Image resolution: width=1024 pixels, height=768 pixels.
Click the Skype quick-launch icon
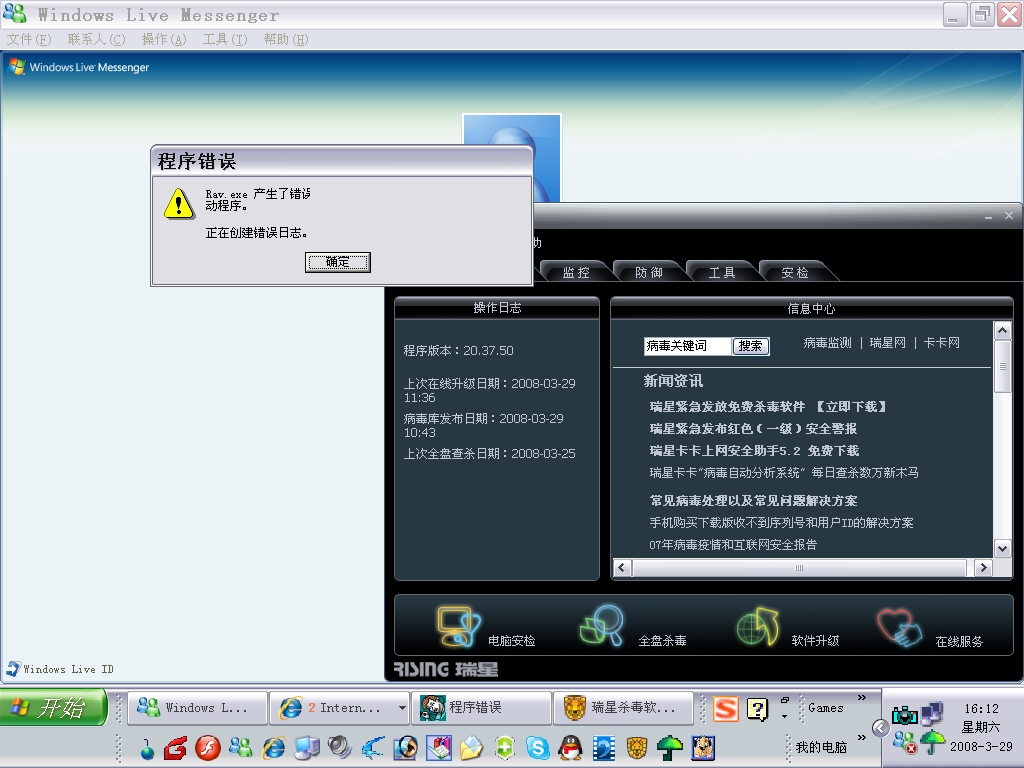[537, 748]
